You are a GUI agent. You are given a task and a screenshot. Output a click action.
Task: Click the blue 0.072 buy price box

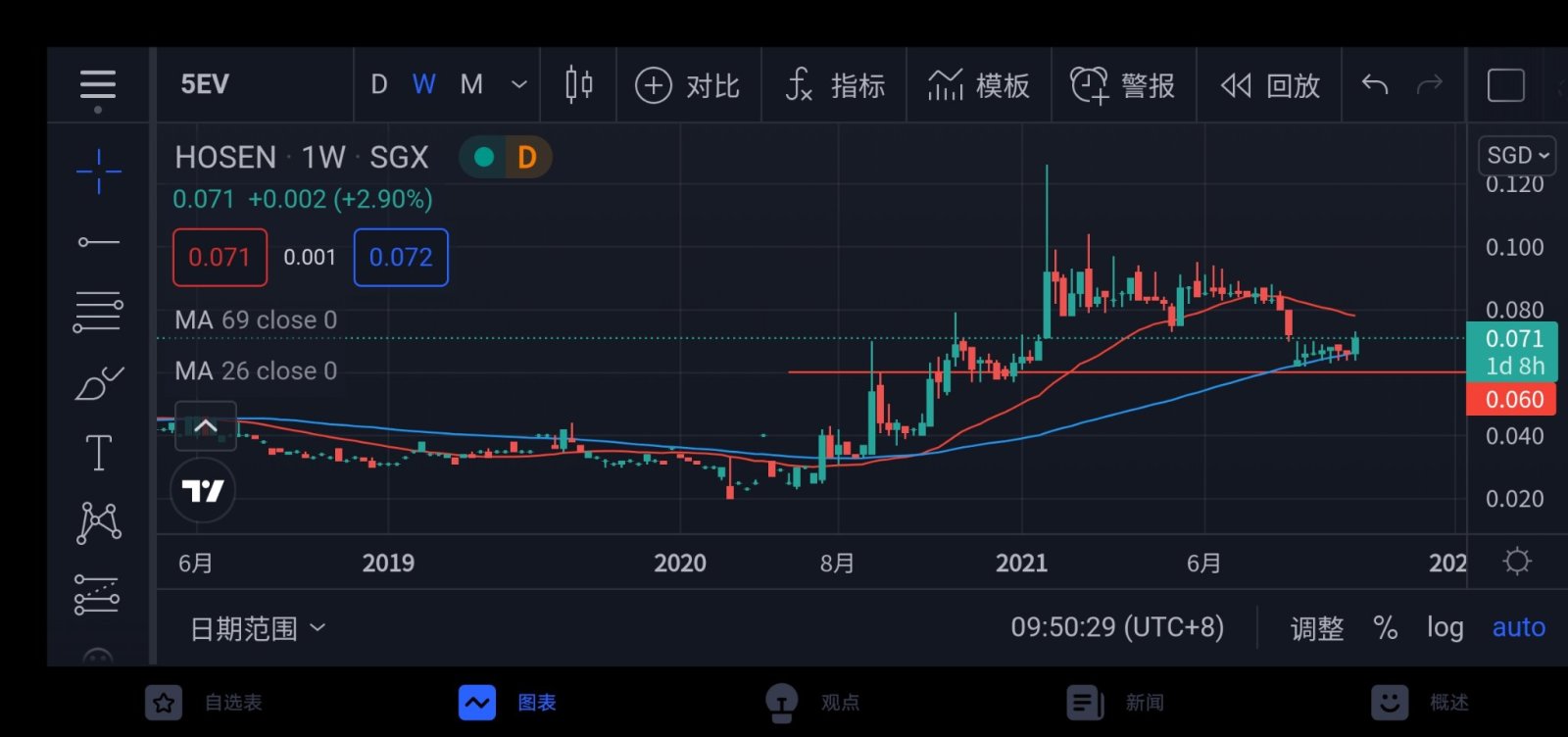pyautogui.click(x=401, y=258)
